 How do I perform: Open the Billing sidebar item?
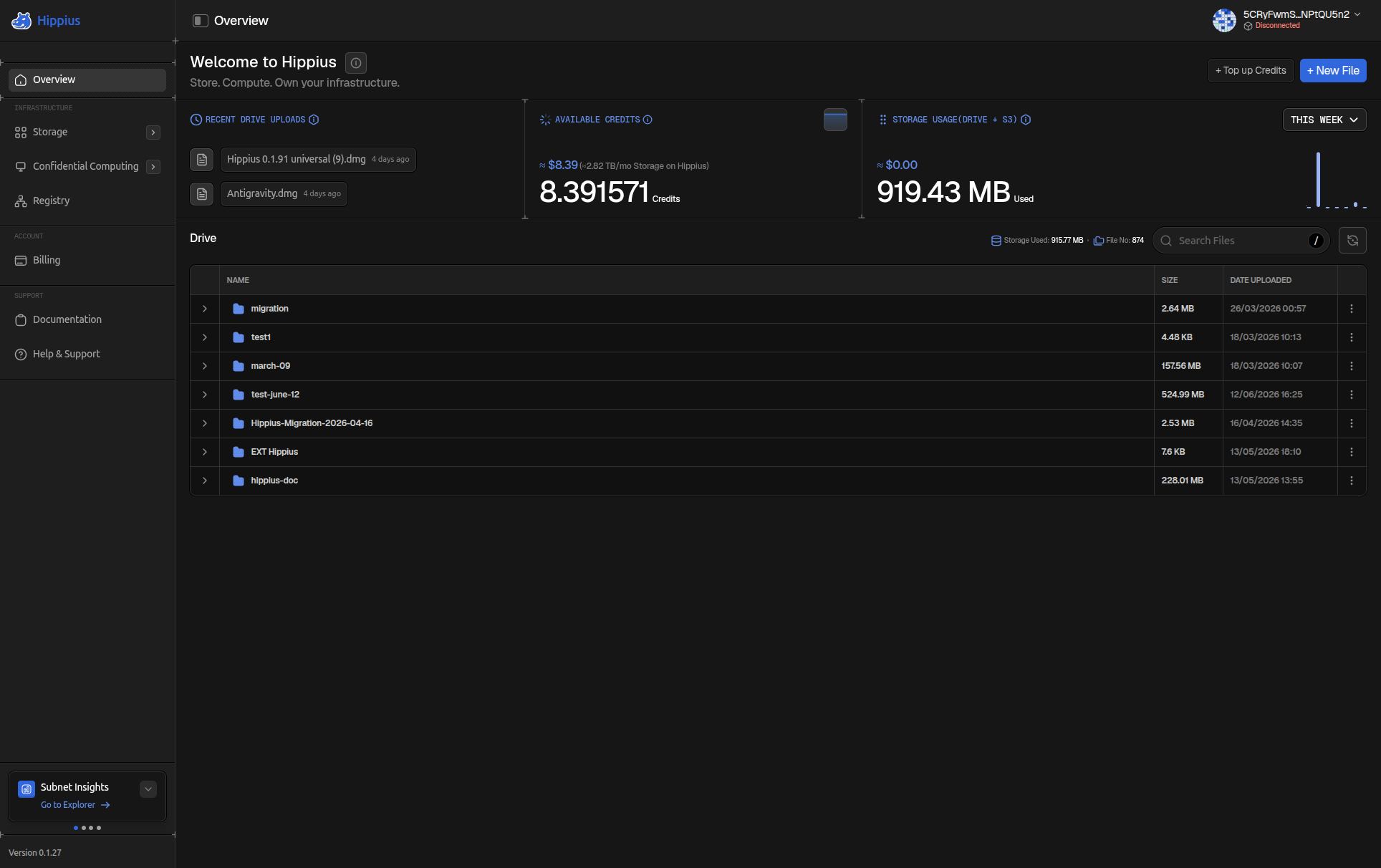tap(87, 260)
